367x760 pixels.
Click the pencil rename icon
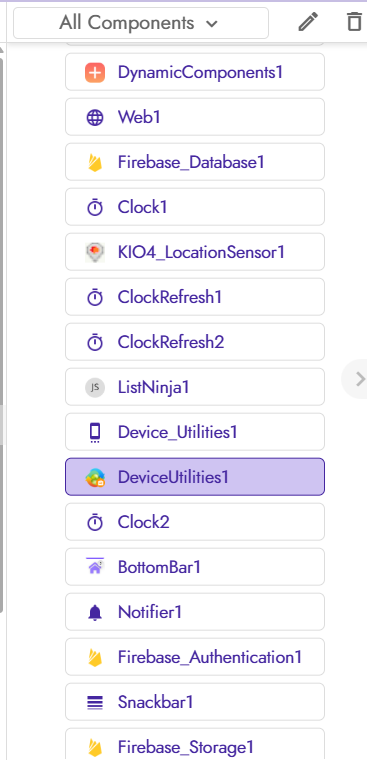point(308,22)
